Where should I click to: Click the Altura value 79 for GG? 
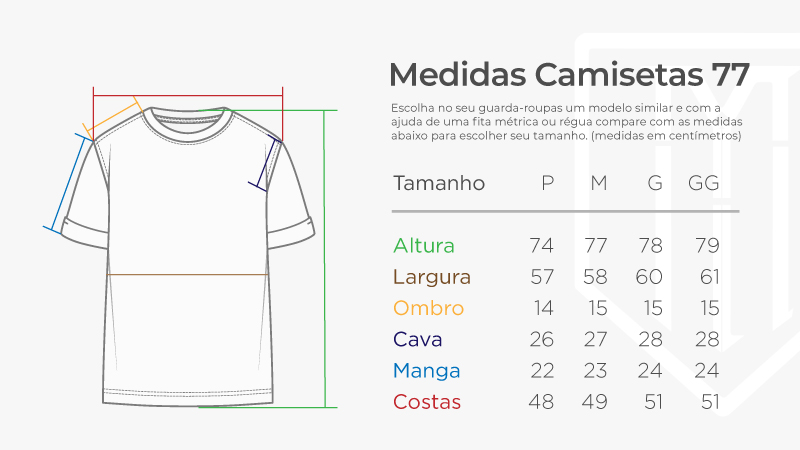click(705, 246)
